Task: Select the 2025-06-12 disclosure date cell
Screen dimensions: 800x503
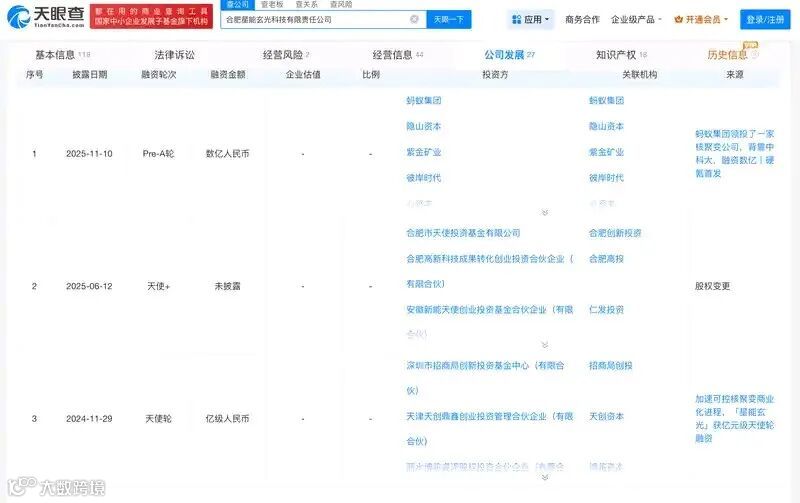Action: [x=89, y=286]
